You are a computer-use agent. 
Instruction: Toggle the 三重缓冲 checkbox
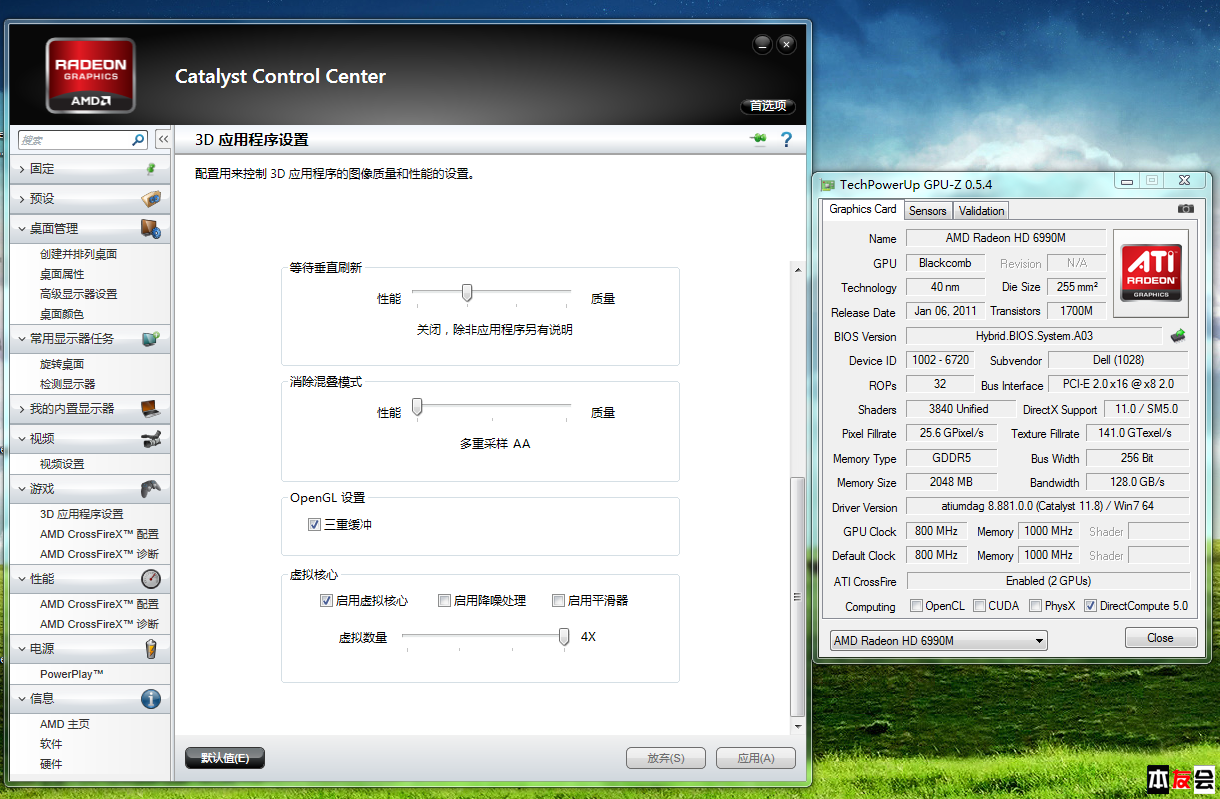click(314, 524)
